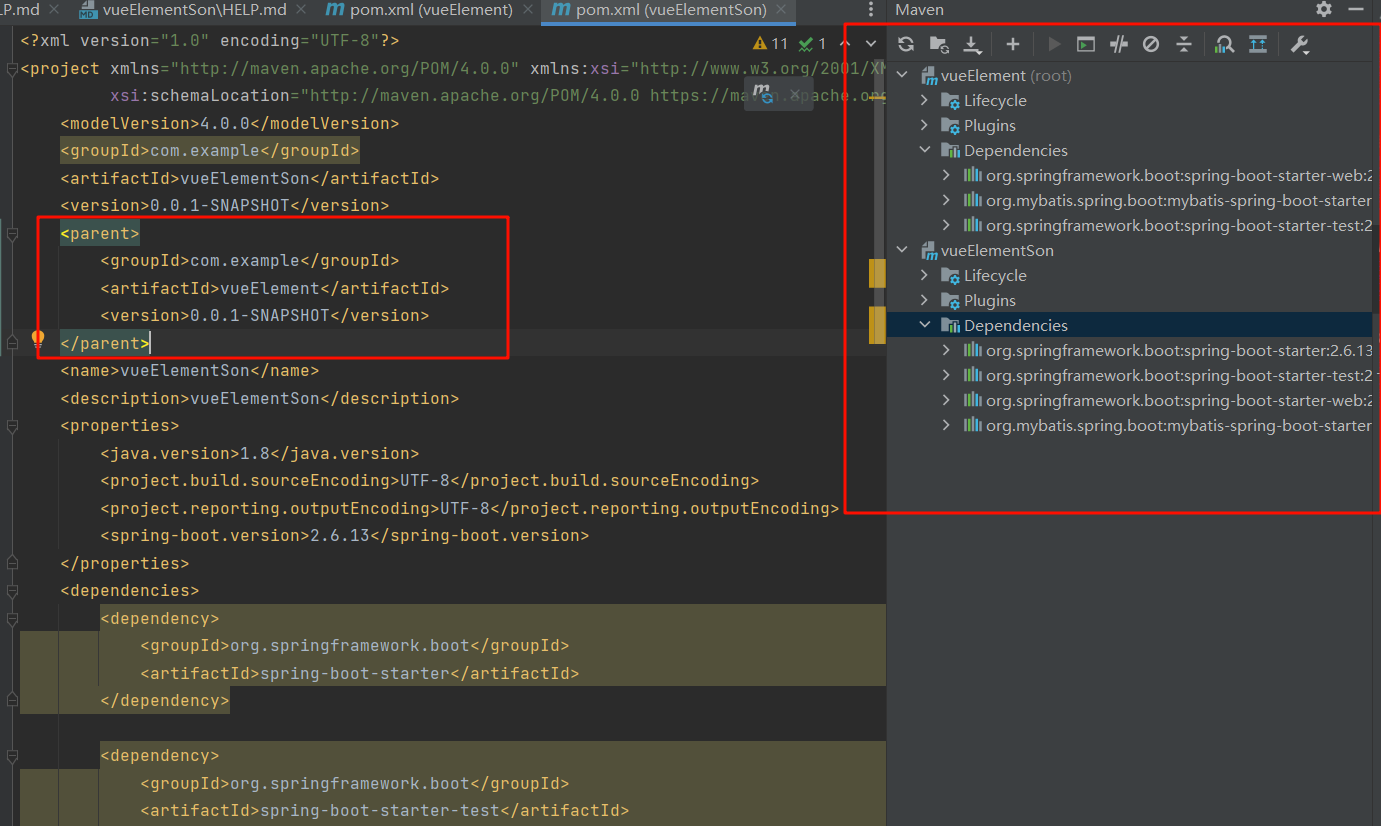Close the pom.xml (vueElement) tab
1381x826 pixels.
pos(529,10)
